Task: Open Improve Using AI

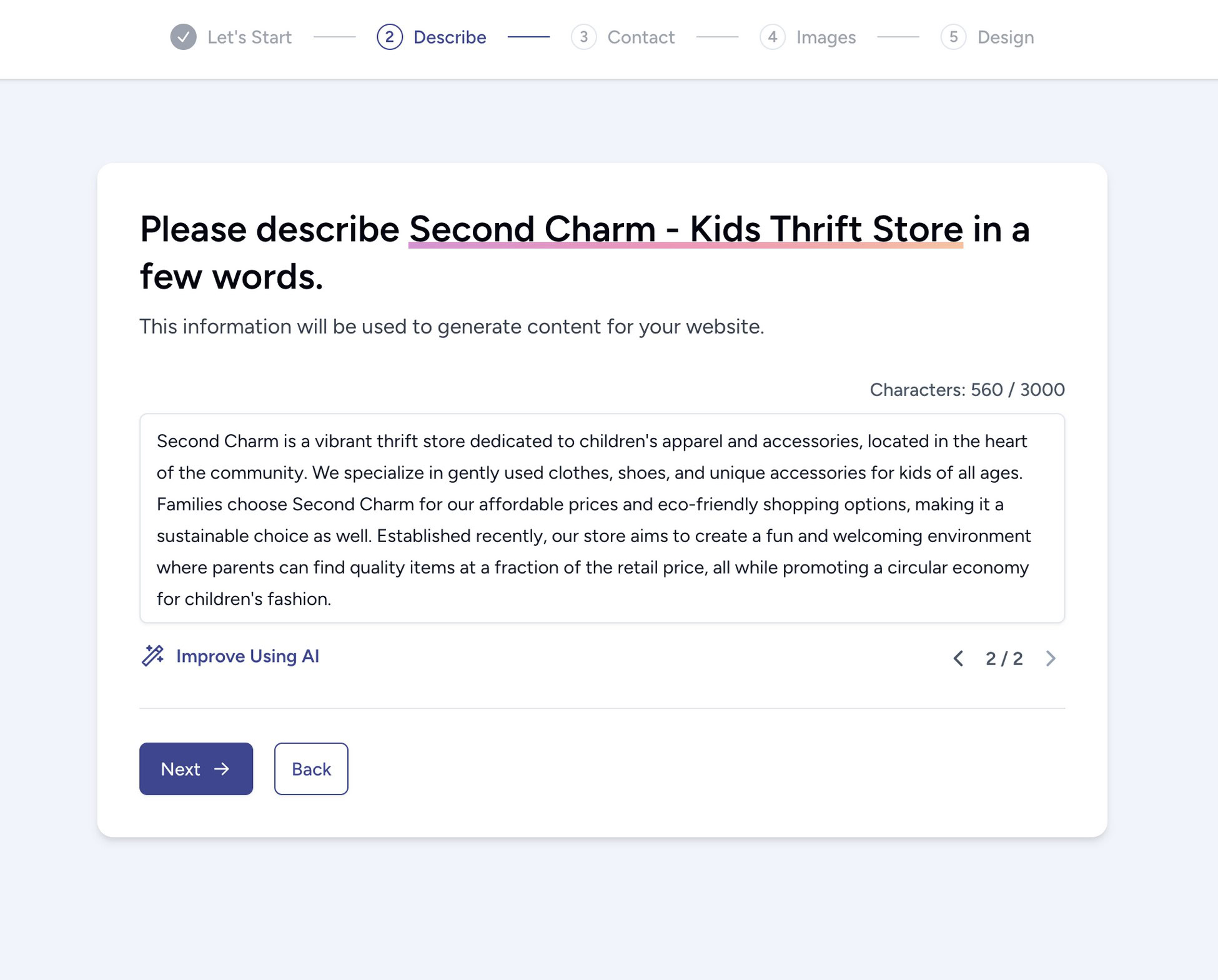Action: click(247, 656)
